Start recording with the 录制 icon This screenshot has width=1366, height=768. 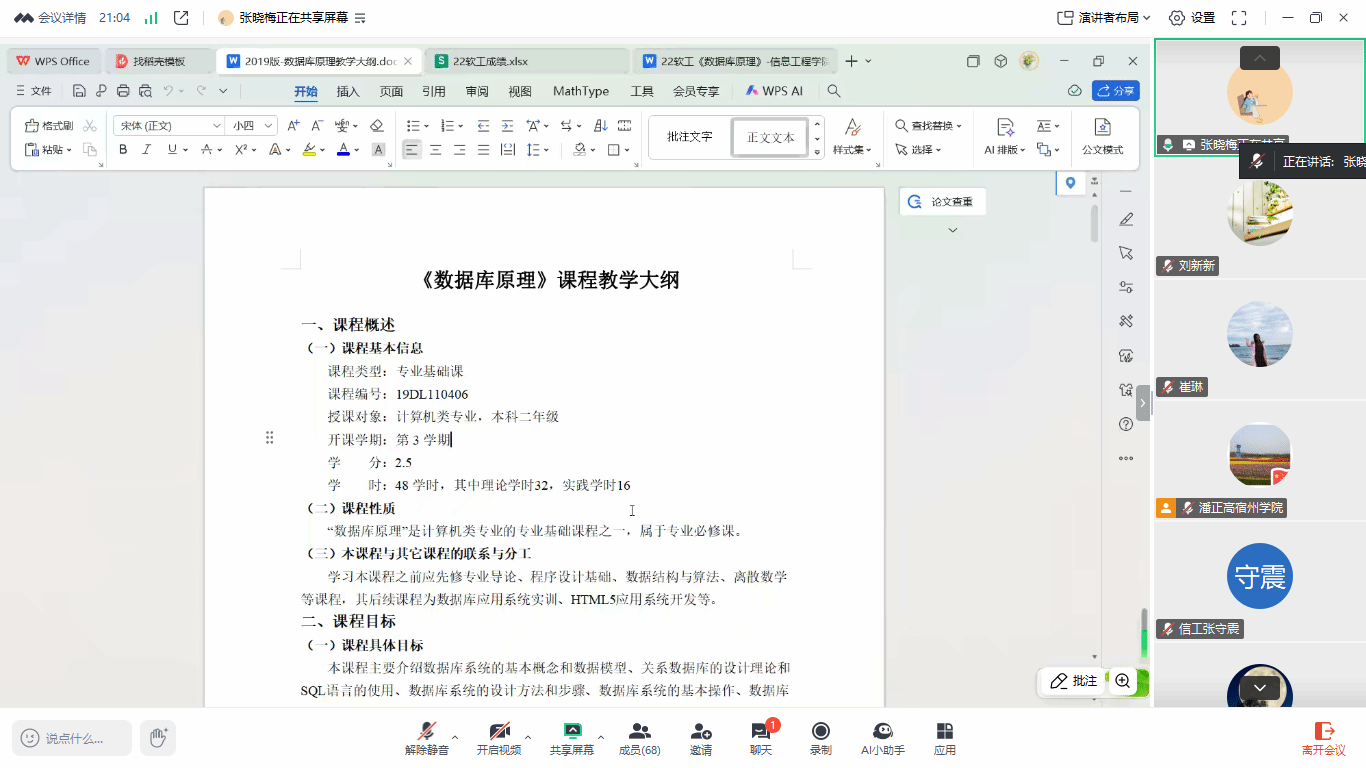tap(821, 738)
